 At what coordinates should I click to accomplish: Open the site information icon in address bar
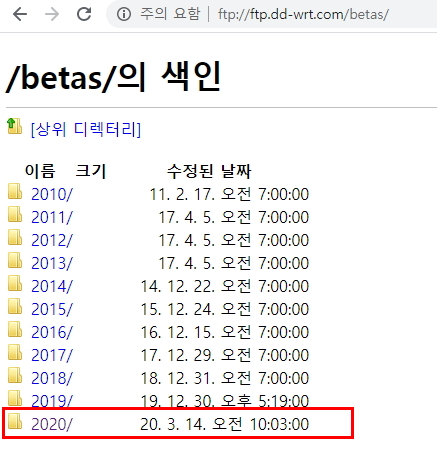click(124, 14)
